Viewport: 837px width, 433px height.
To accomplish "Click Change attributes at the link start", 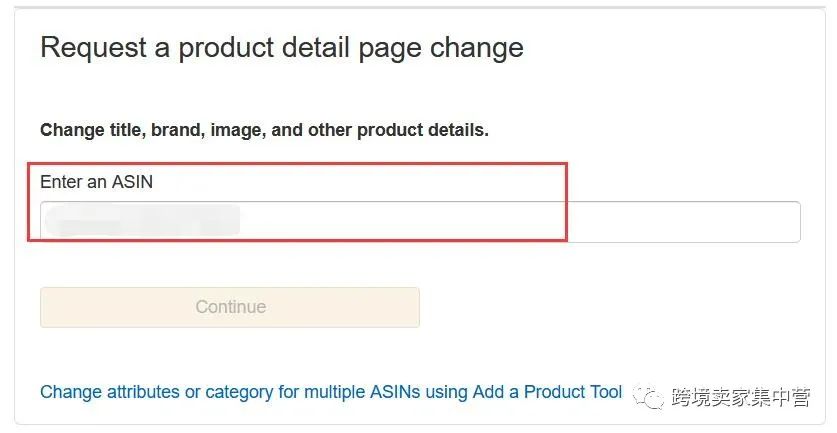I will click(x=110, y=392).
